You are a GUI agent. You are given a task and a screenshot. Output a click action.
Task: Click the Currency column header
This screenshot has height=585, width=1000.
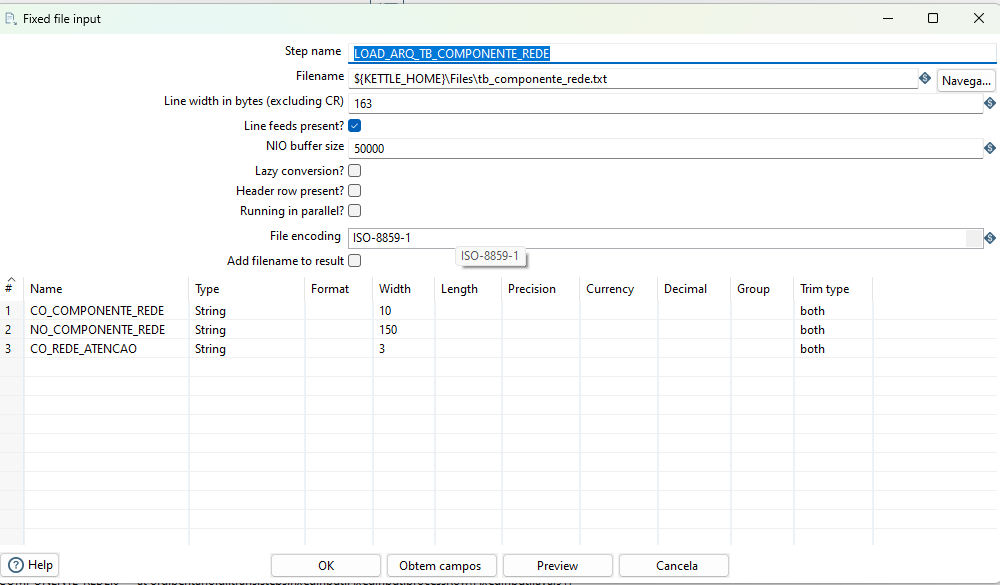(x=618, y=289)
